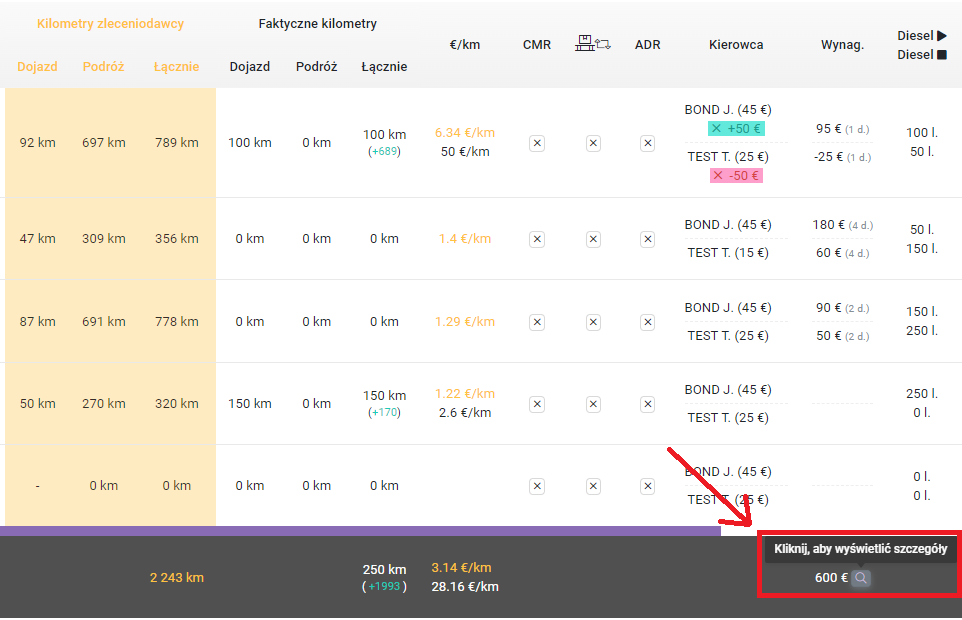962x620 pixels.
Task: Toggle ADR checkbox in the 320 km row
Action: tap(647, 404)
